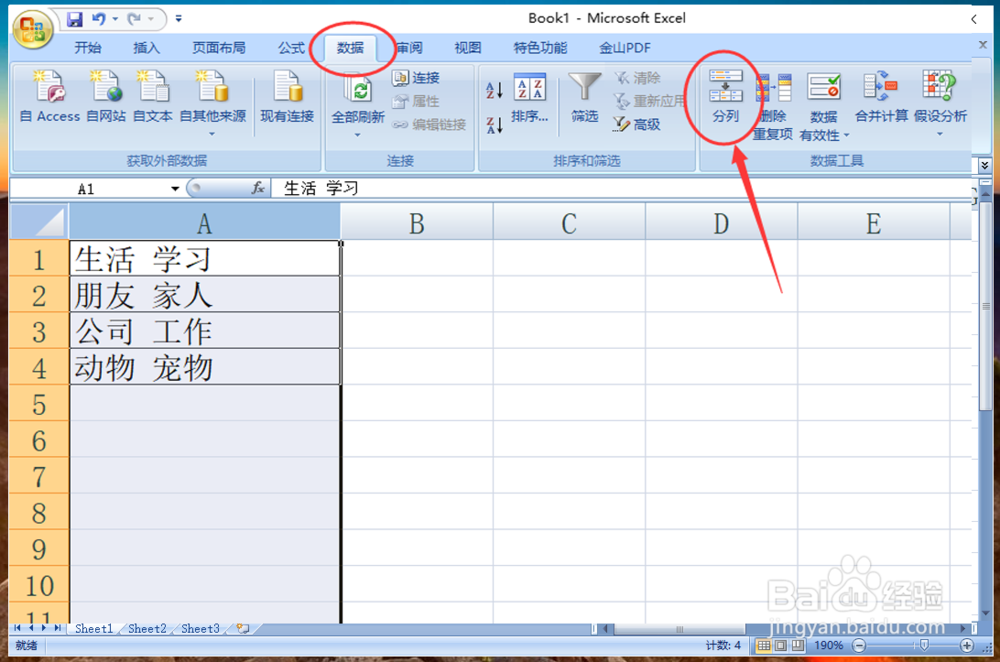
Task: Select column D header
Action: click(721, 223)
